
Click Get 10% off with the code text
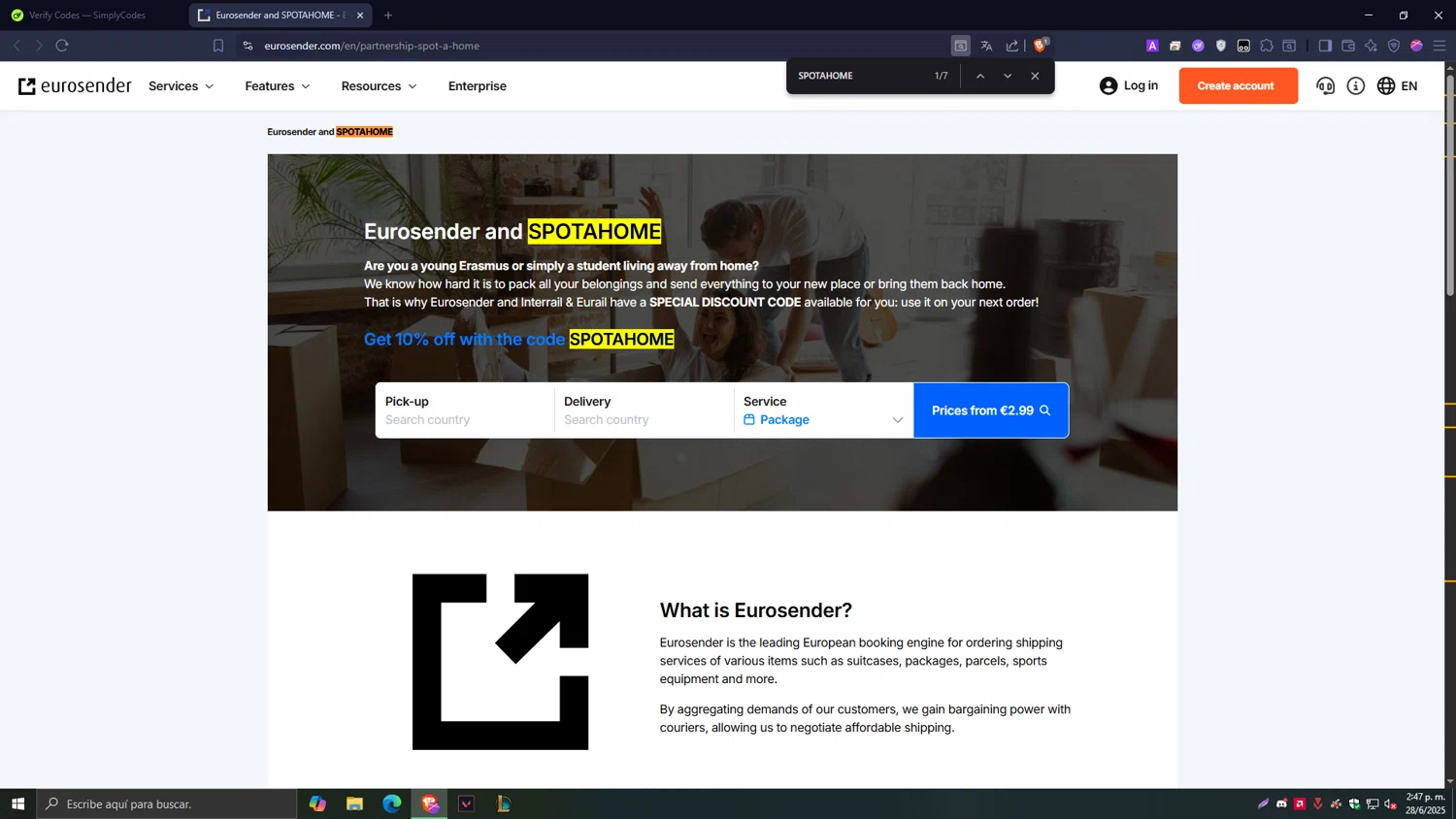464,339
